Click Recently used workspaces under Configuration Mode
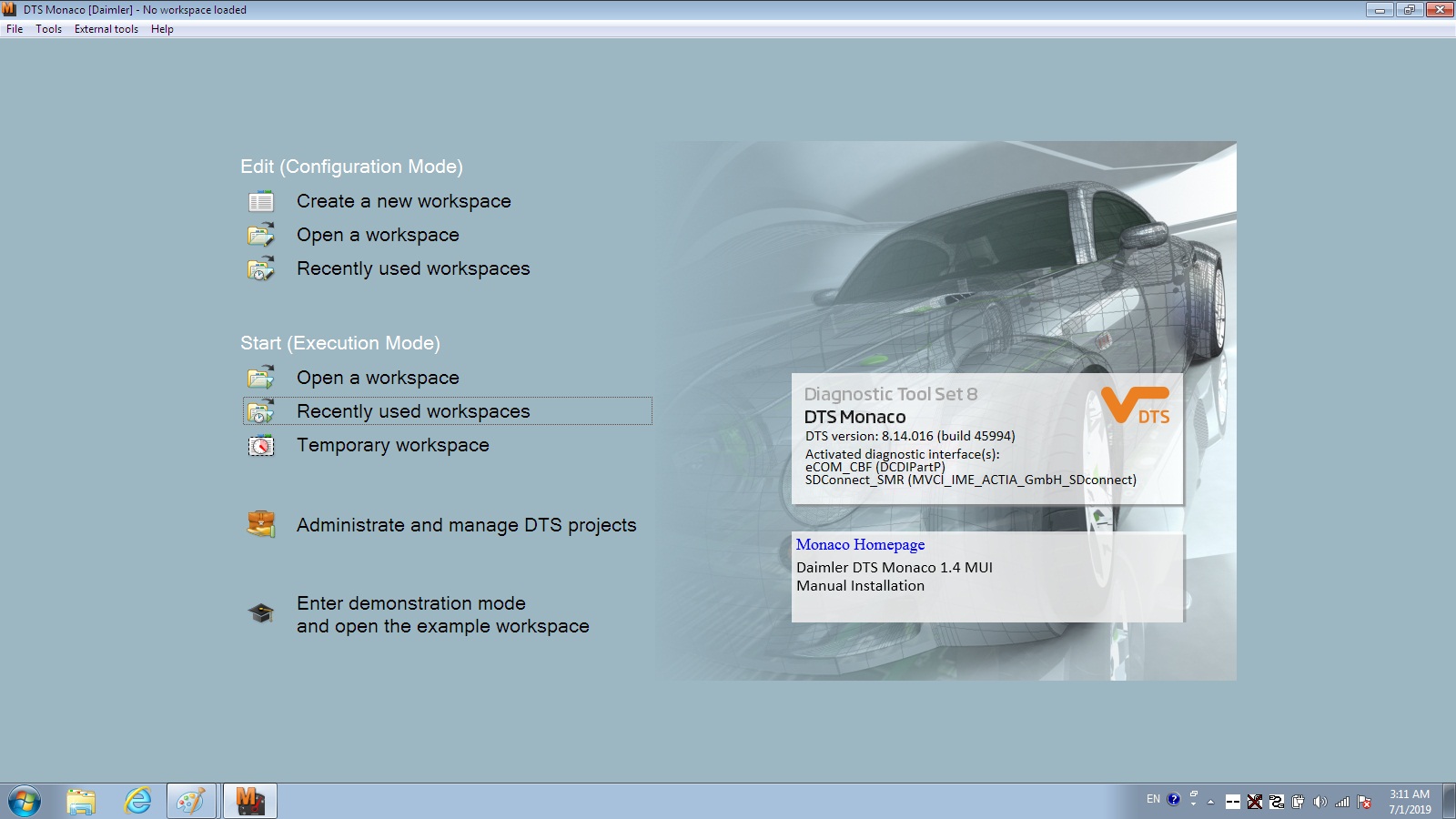Viewport: 1456px width, 819px height. [413, 268]
